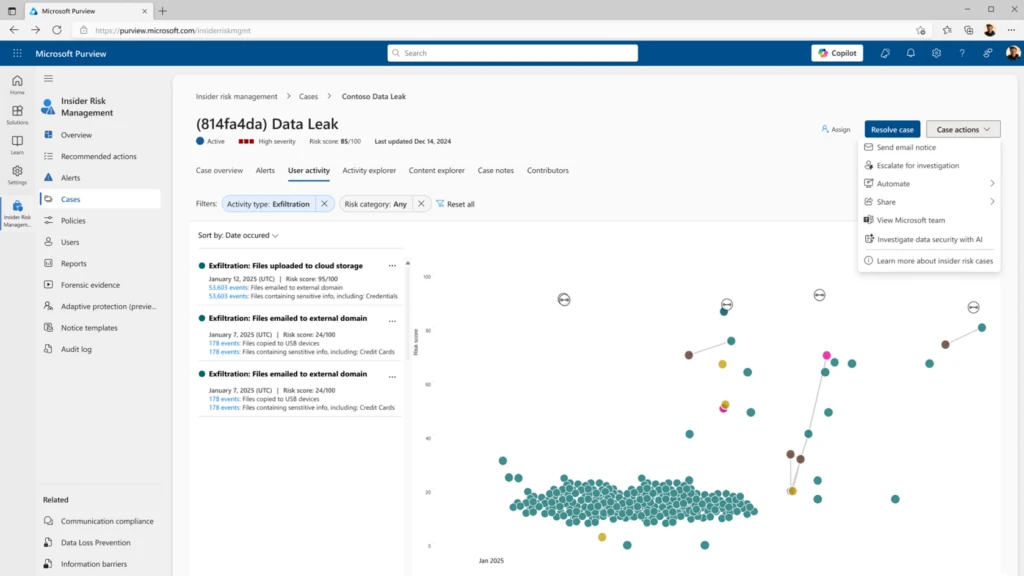
Task: Click the notifications bell icon
Action: 910,53
